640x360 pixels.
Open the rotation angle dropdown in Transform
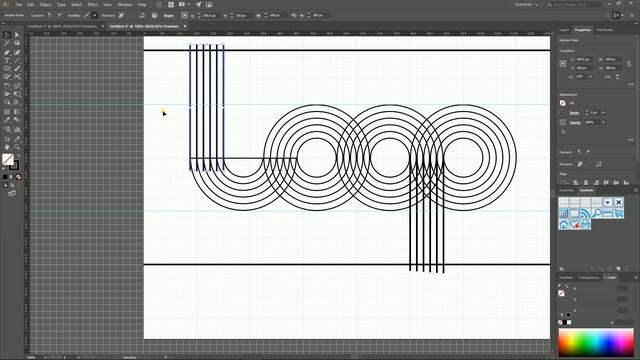[591, 77]
